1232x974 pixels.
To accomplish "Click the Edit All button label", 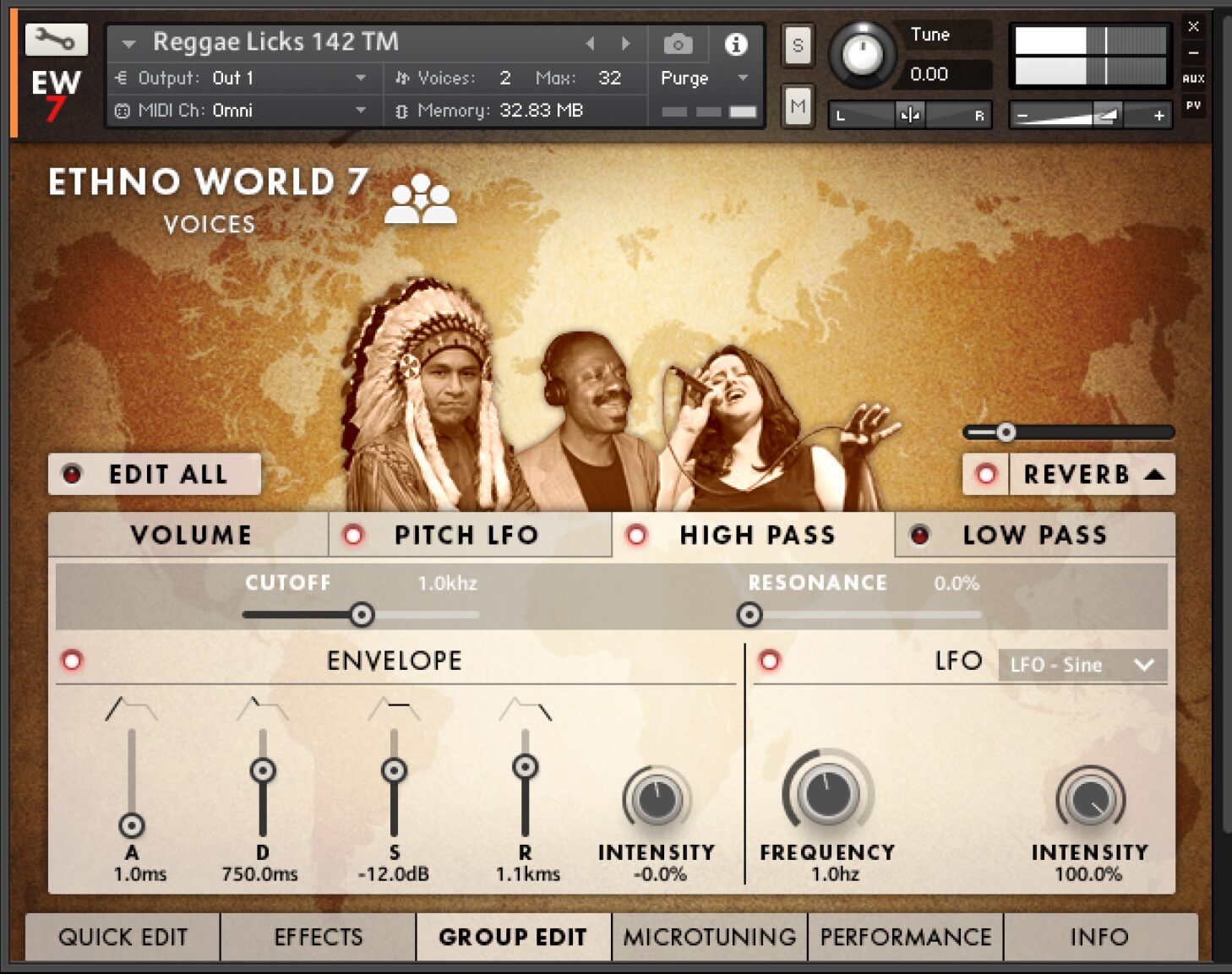I will click(168, 474).
